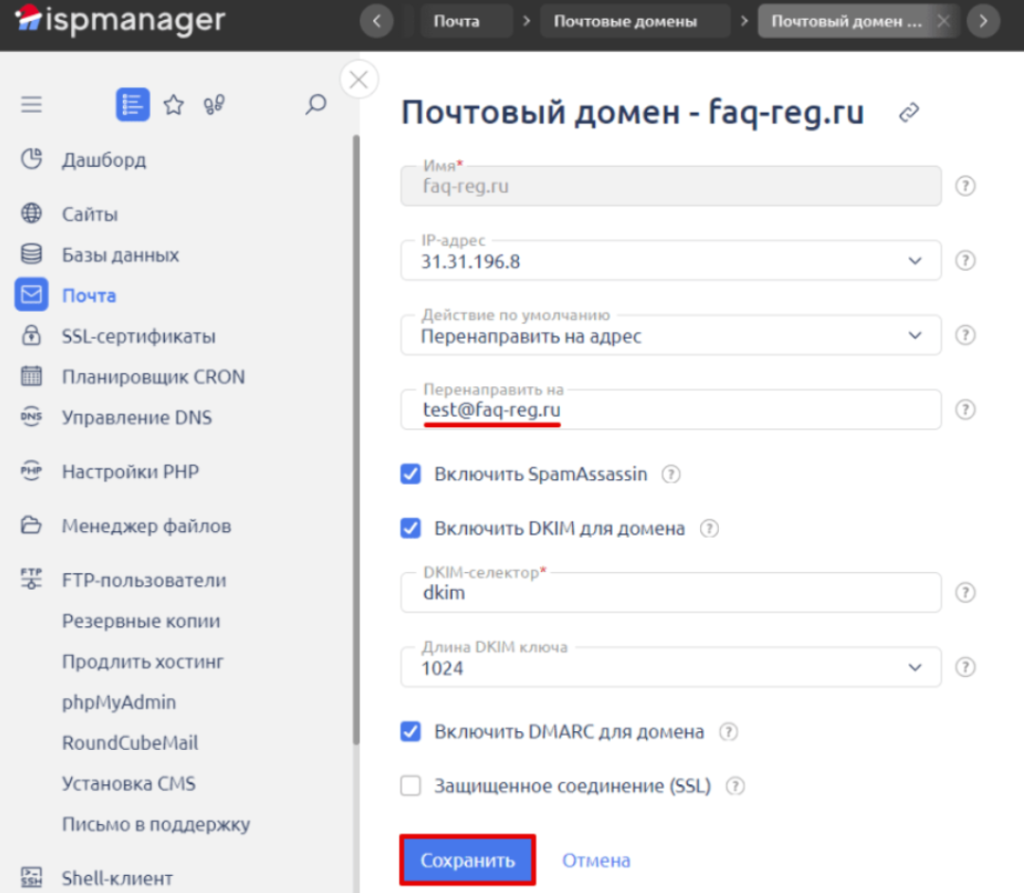Click help icon beside IP-адрес field
The height and width of the screenshot is (893, 1024).
pyautogui.click(x=965, y=260)
